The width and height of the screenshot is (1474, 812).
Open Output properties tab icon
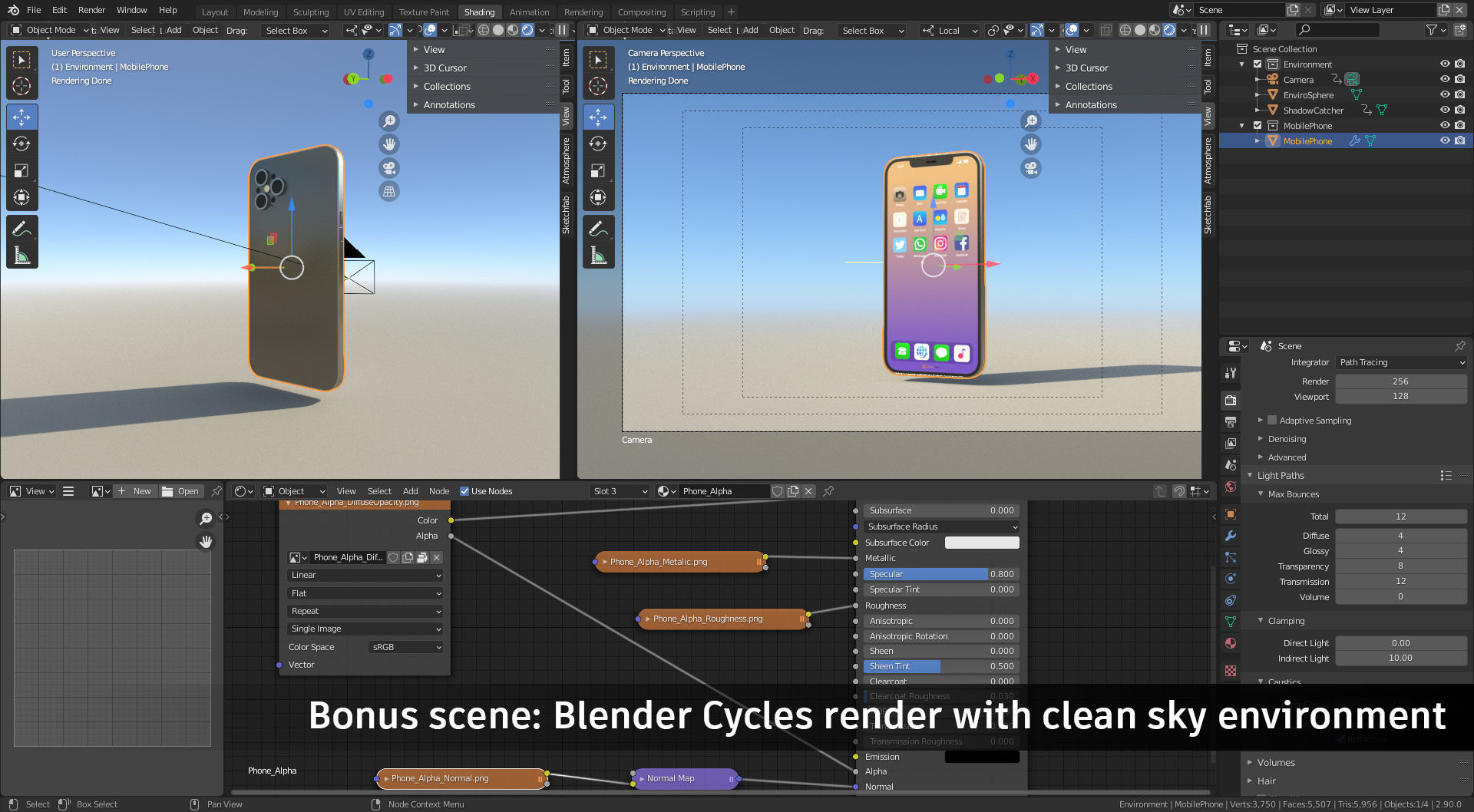click(1231, 421)
